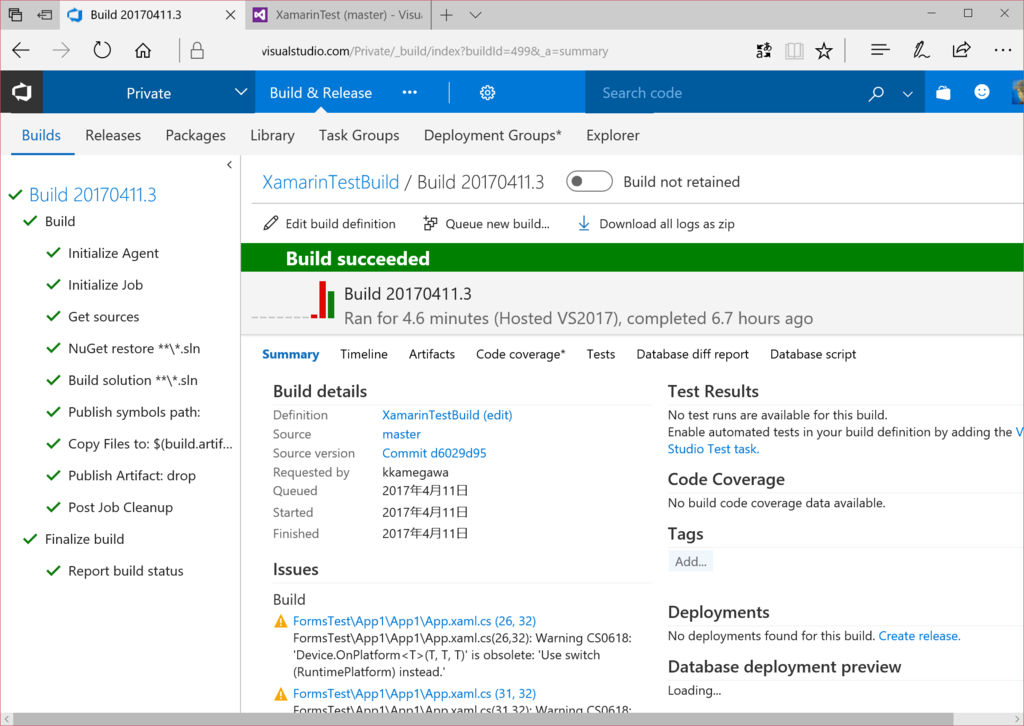Select the Get sources build step

[x=103, y=317]
